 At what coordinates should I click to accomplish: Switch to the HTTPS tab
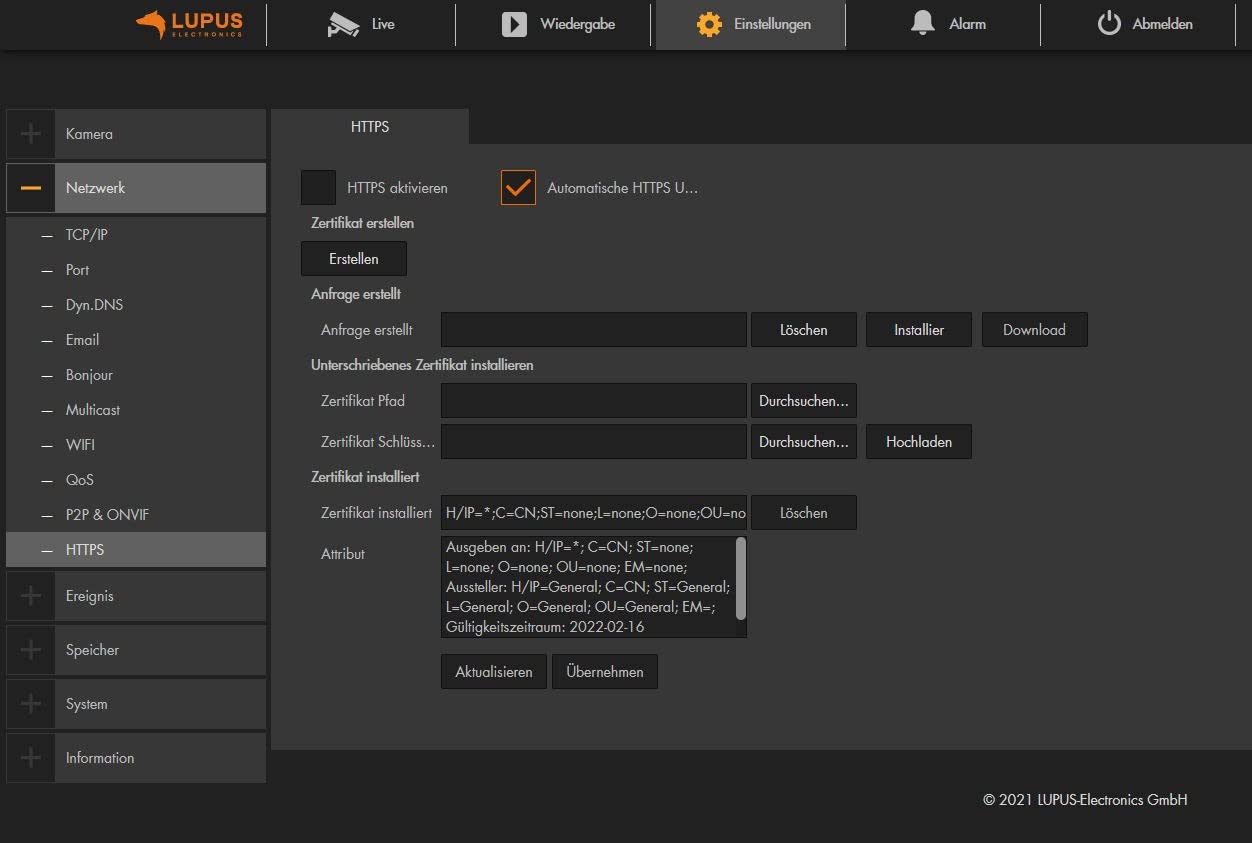coord(370,127)
